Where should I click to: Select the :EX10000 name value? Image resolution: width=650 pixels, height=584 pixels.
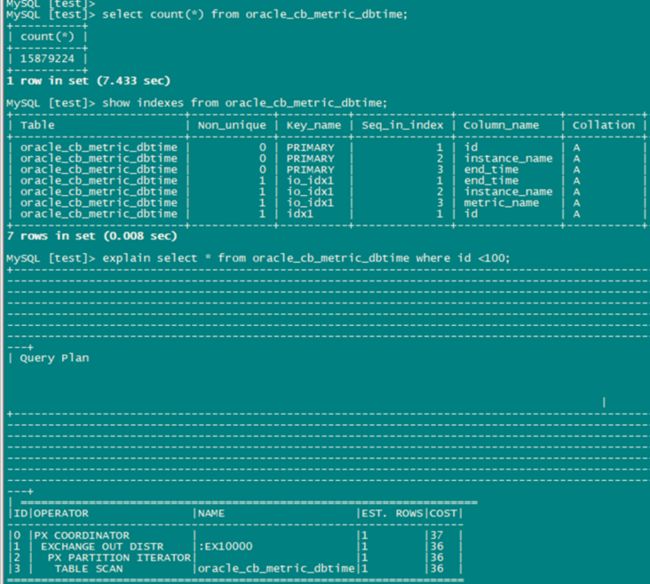(226, 546)
